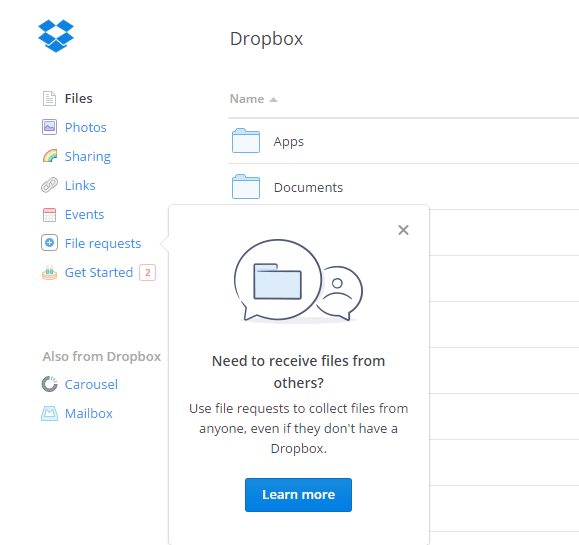This screenshot has width=579, height=545.
Task: Click the Get Started badge 2
Action: coord(147,273)
